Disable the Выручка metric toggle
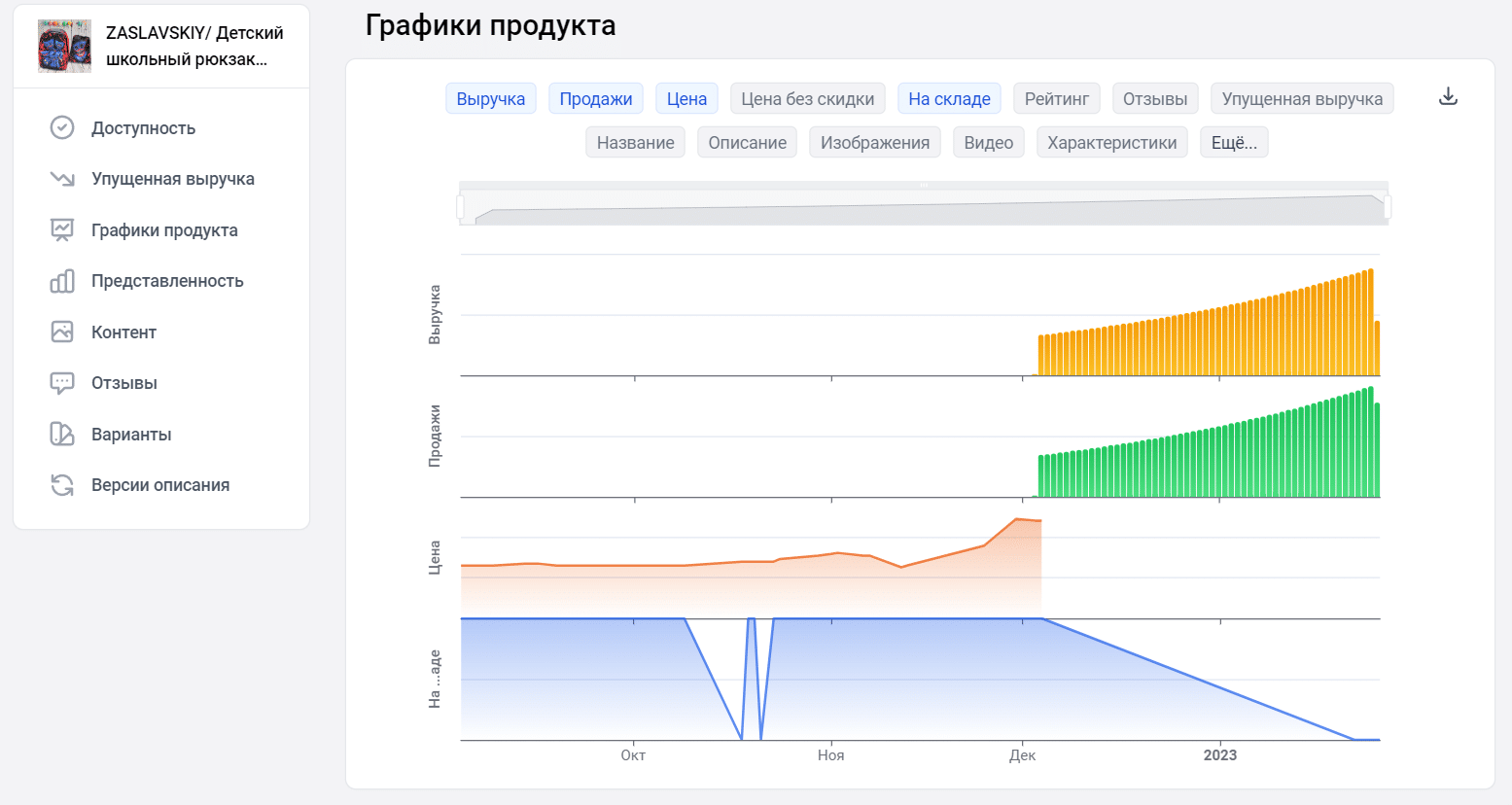The width and height of the screenshot is (1512, 805). pyautogui.click(x=491, y=98)
